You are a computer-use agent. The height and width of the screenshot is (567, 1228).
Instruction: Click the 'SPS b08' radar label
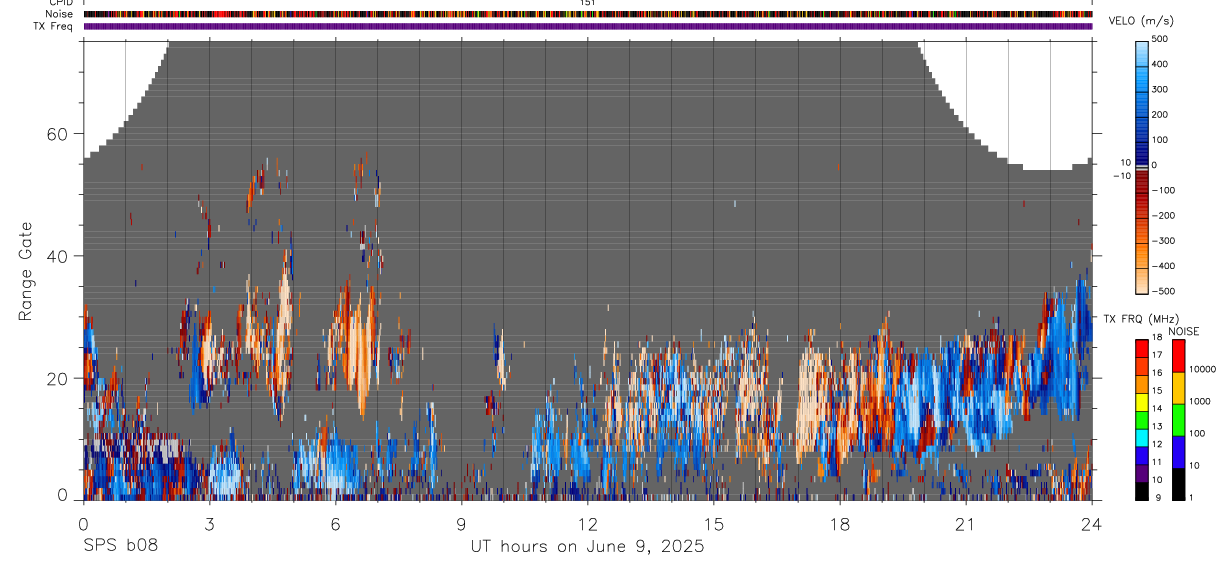pyautogui.click(x=120, y=546)
